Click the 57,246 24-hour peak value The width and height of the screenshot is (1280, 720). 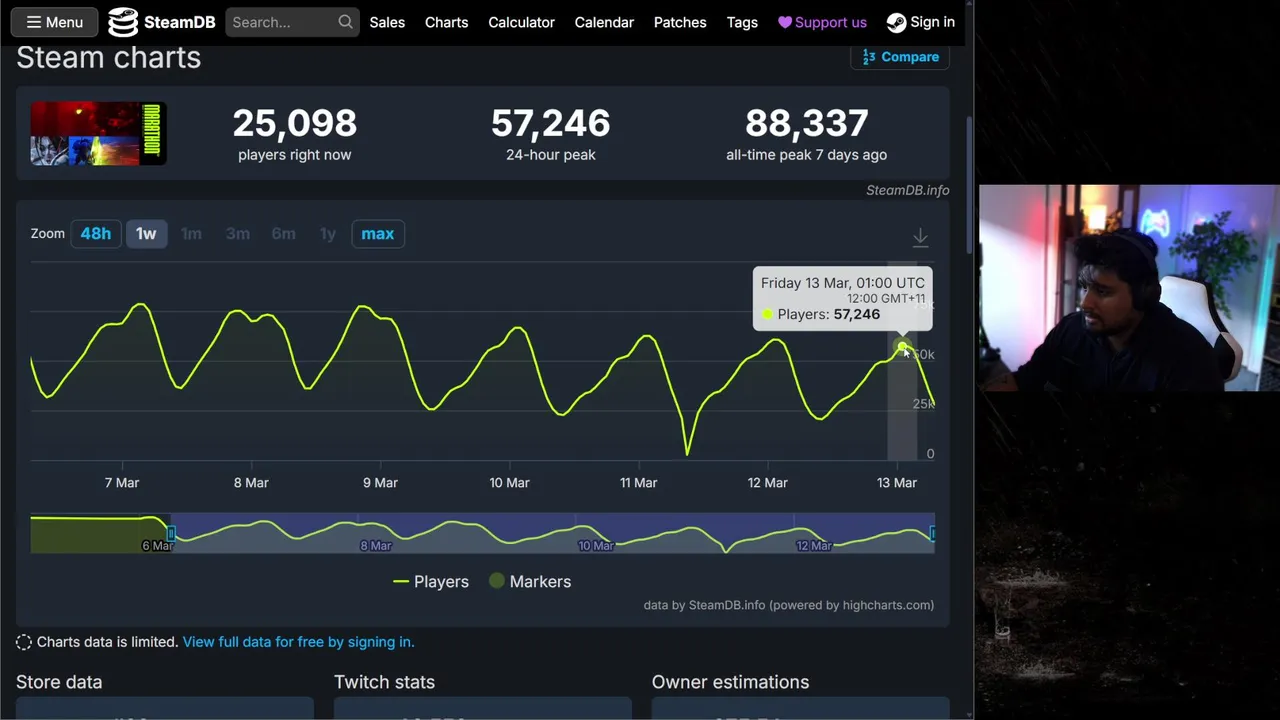pos(551,123)
